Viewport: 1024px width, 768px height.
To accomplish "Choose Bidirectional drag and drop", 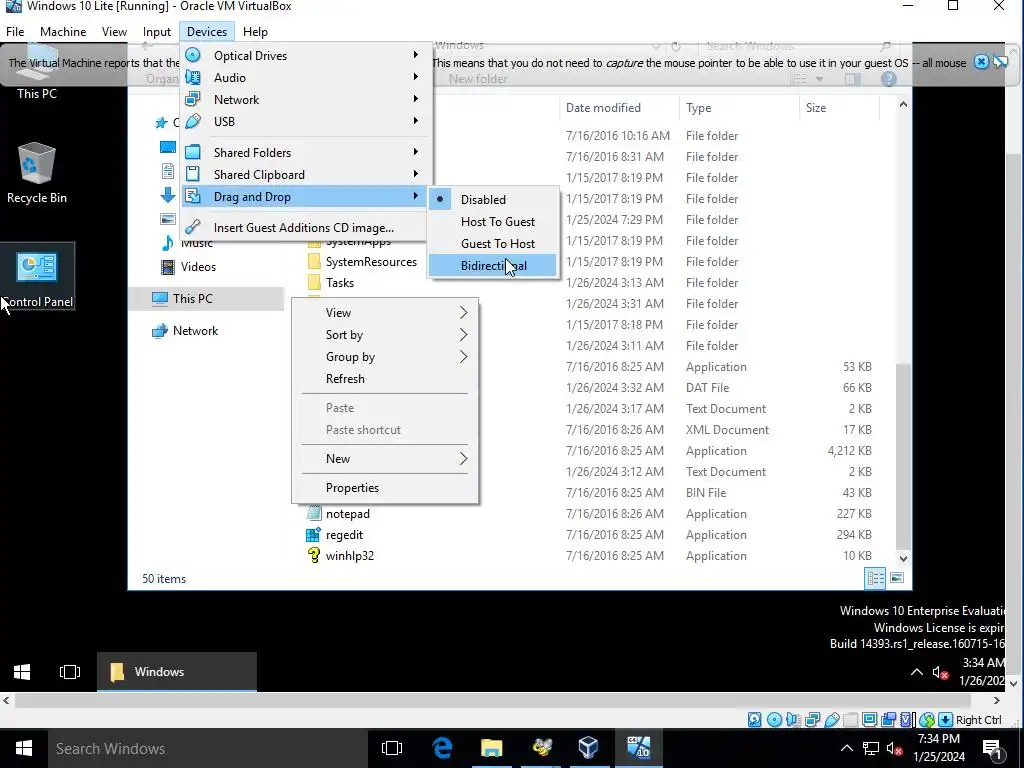I will (x=493, y=266).
